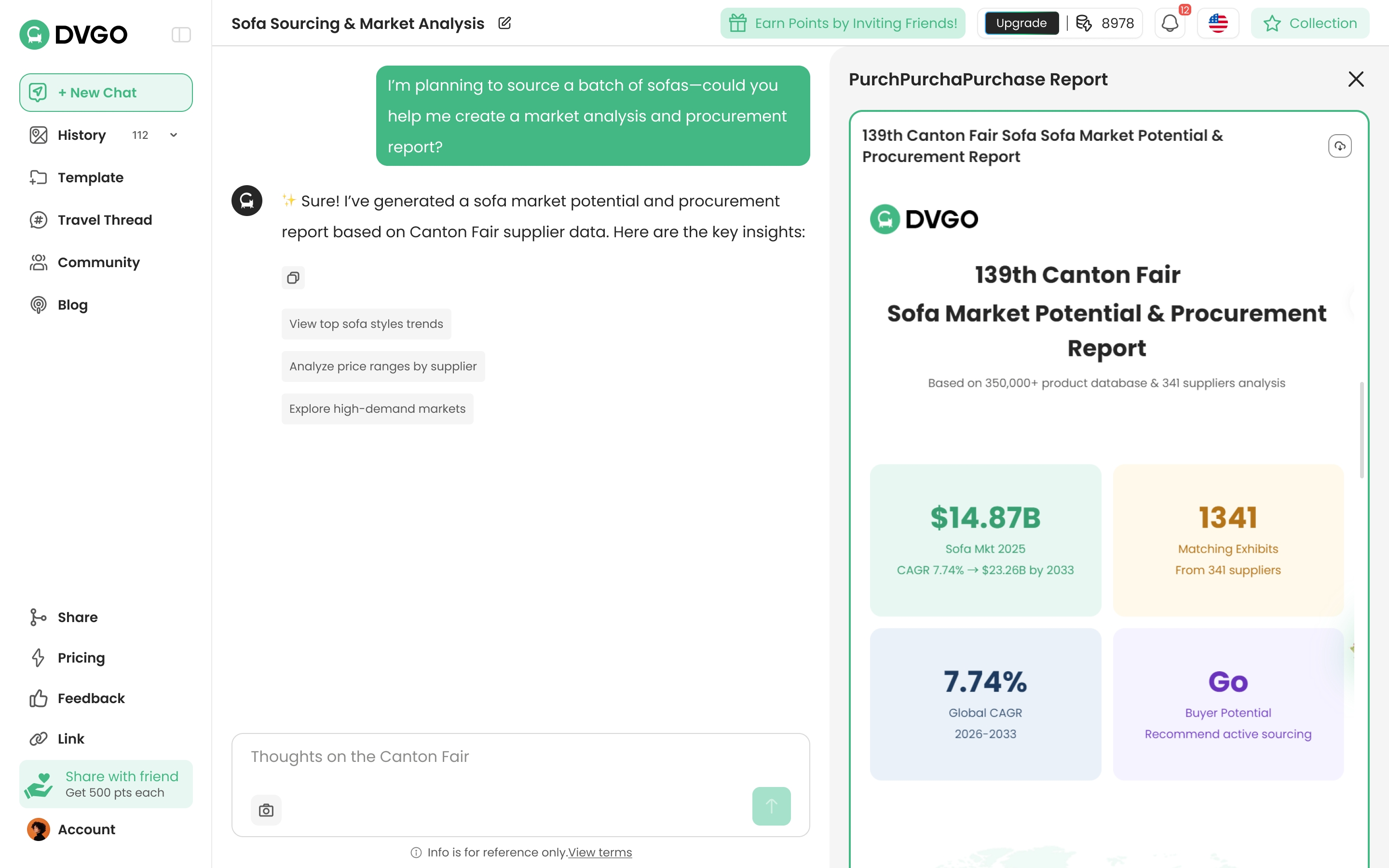Attach an image with the camera icon
Viewport: 1389px width, 868px height.
pos(266,810)
